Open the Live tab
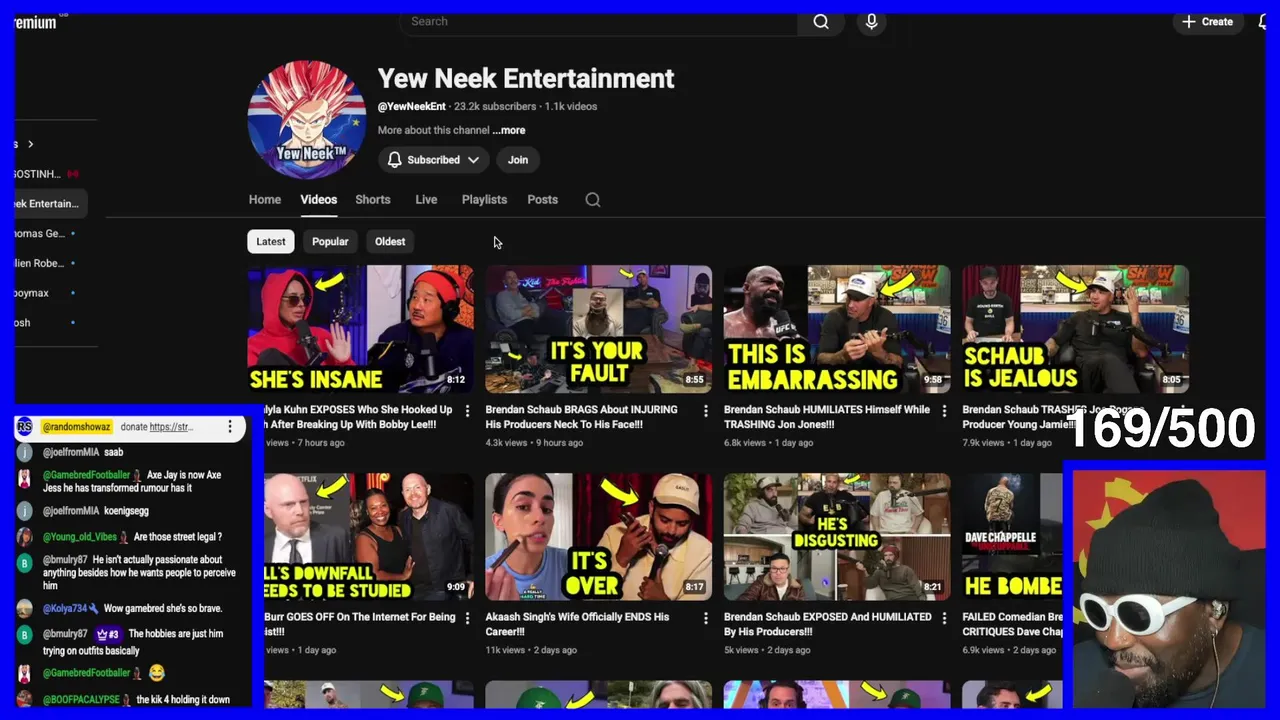The image size is (1280, 720). [426, 199]
